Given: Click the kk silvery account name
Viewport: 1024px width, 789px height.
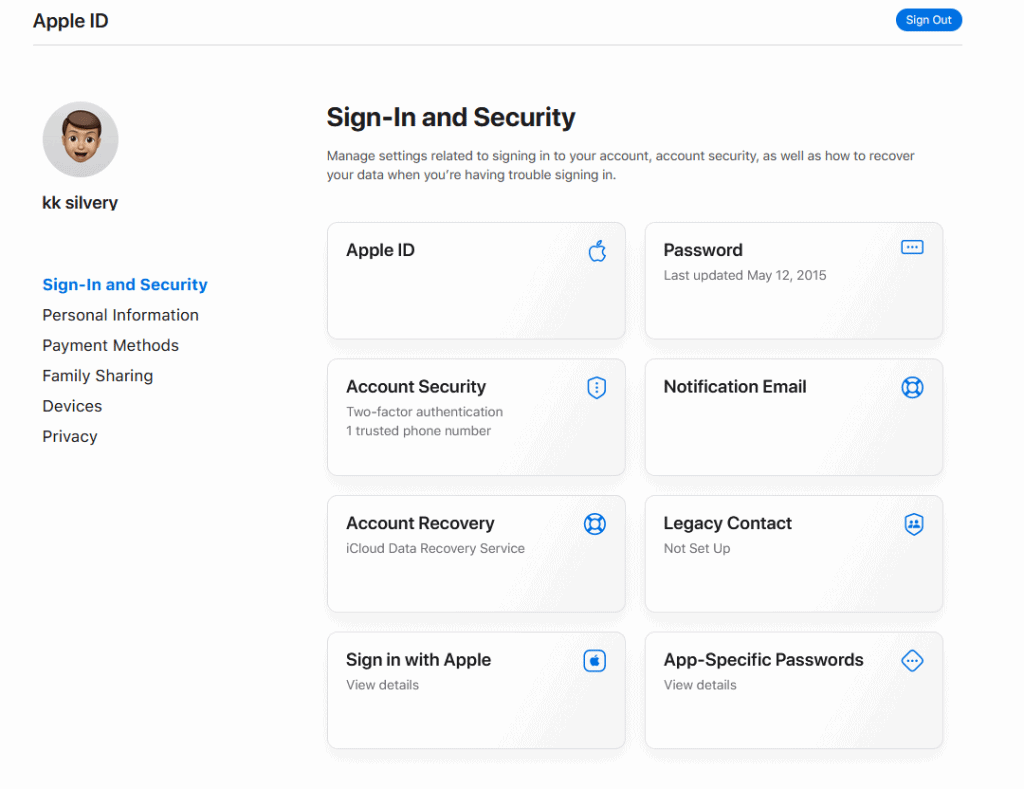Looking at the screenshot, I should 80,202.
